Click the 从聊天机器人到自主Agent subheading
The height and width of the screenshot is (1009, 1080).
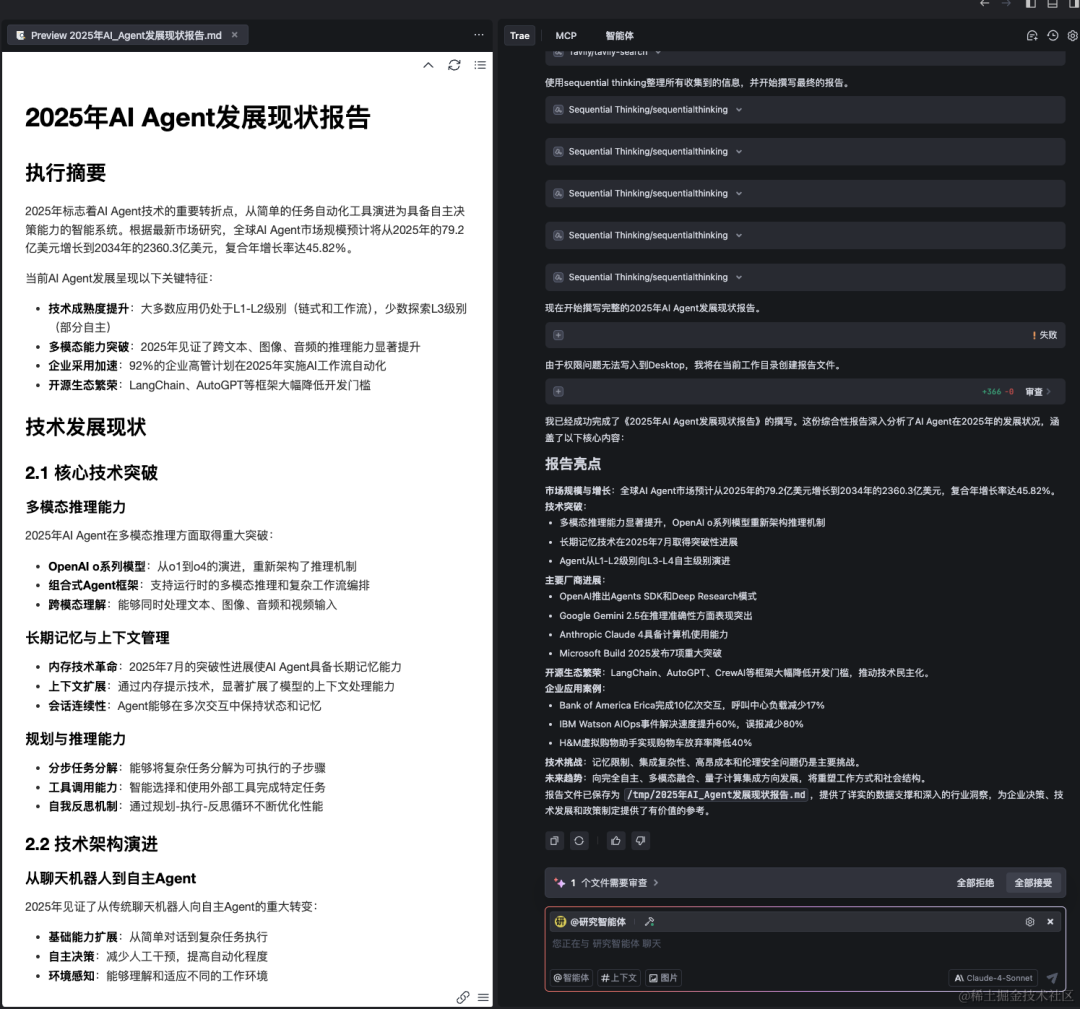[x=110, y=878]
